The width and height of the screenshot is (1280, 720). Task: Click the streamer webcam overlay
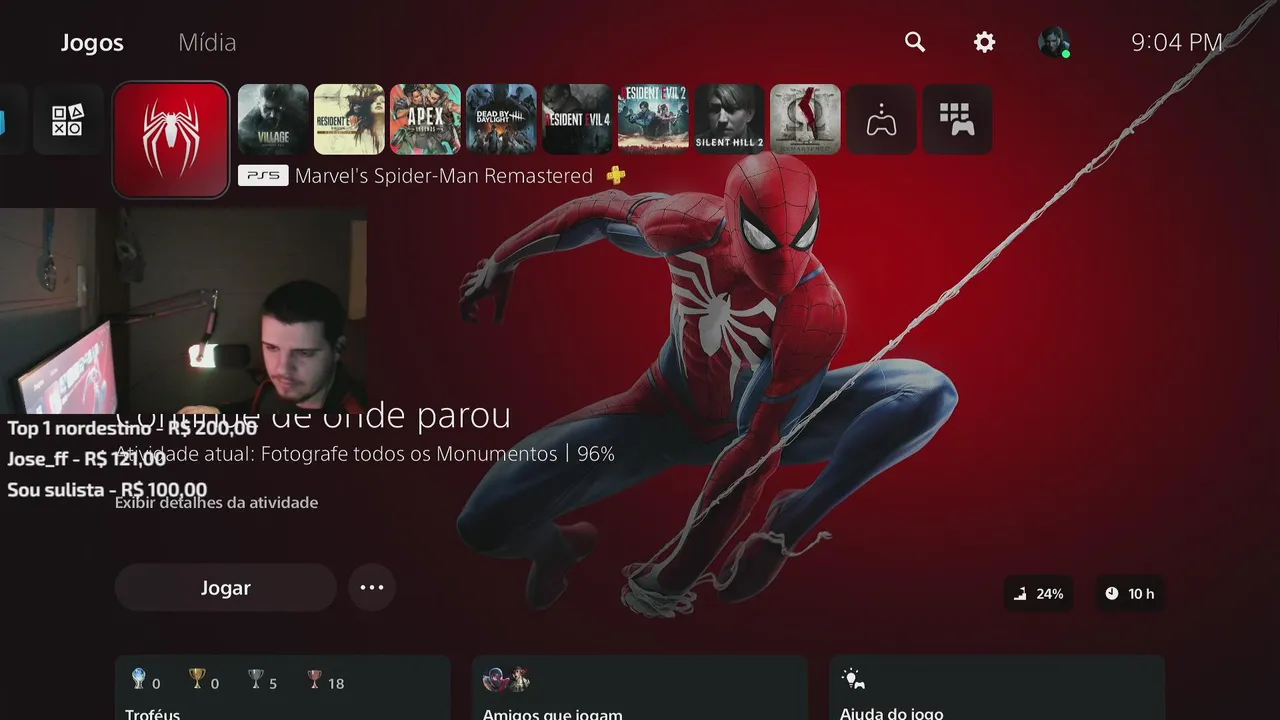click(x=183, y=311)
